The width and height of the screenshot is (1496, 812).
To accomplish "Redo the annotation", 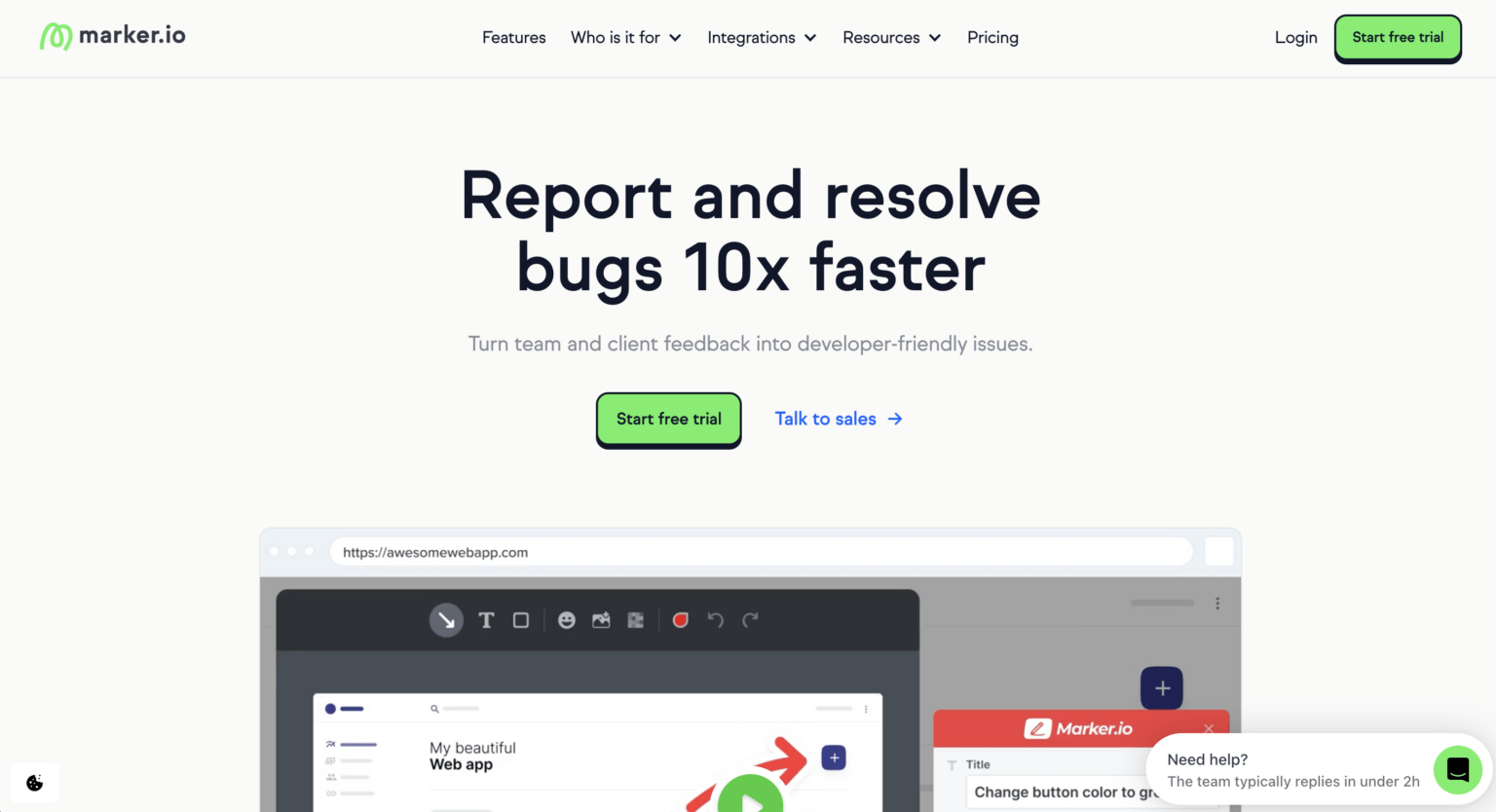I will [750, 620].
